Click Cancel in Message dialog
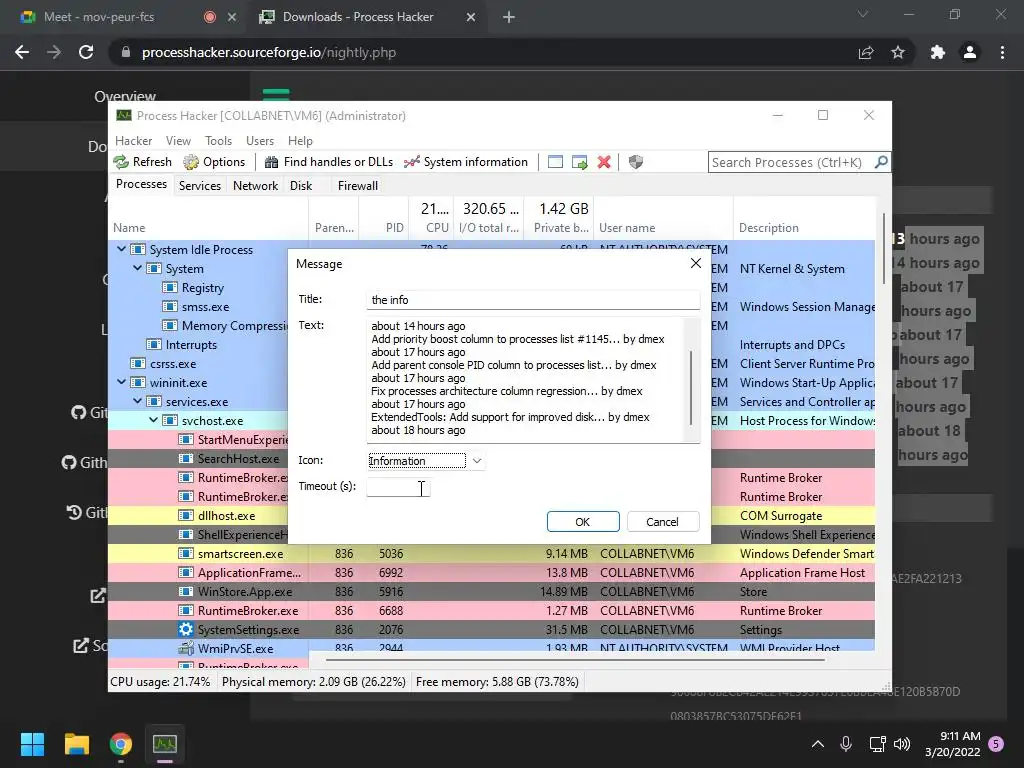1024x768 pixels. coord(663,522)
